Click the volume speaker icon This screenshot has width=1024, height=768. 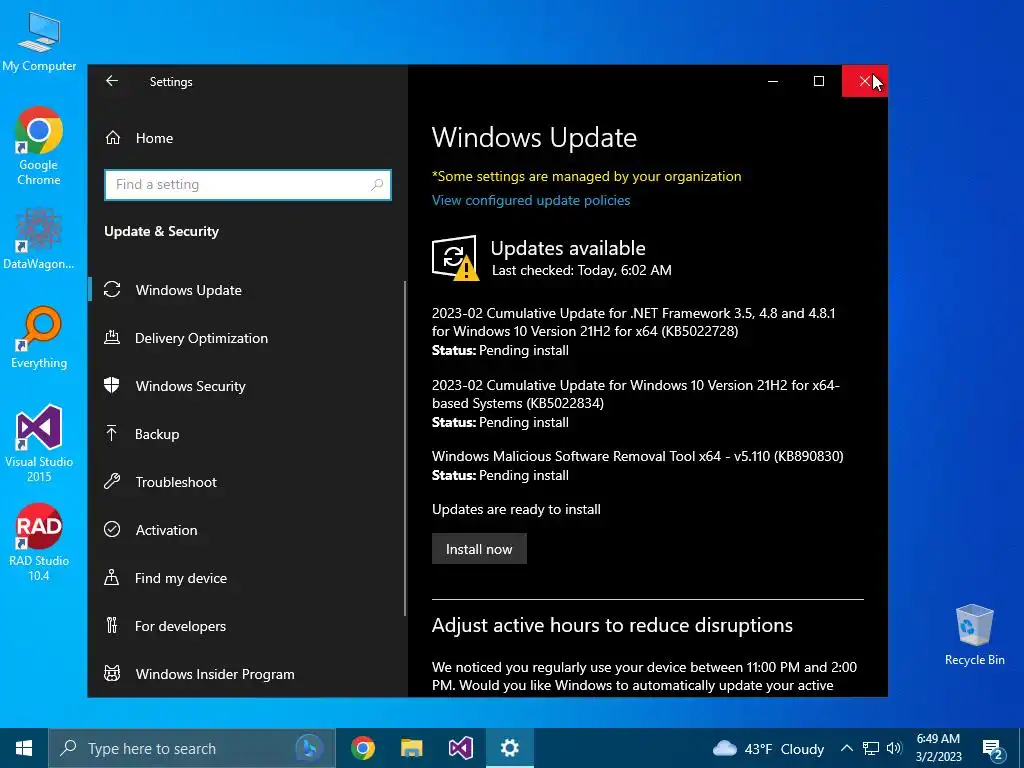(894, 748)
